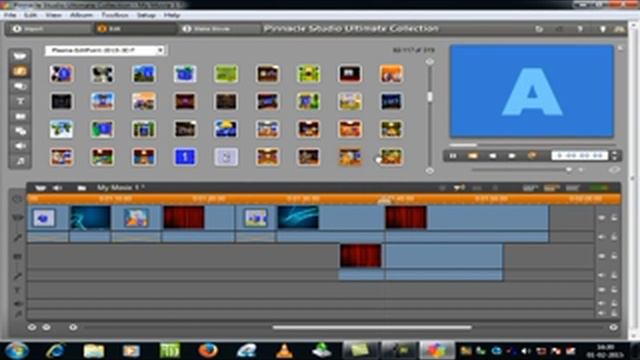Click the orange highlighted player control button
The width and height of the screenshot is (640, 360).
[x=473, y=156]
